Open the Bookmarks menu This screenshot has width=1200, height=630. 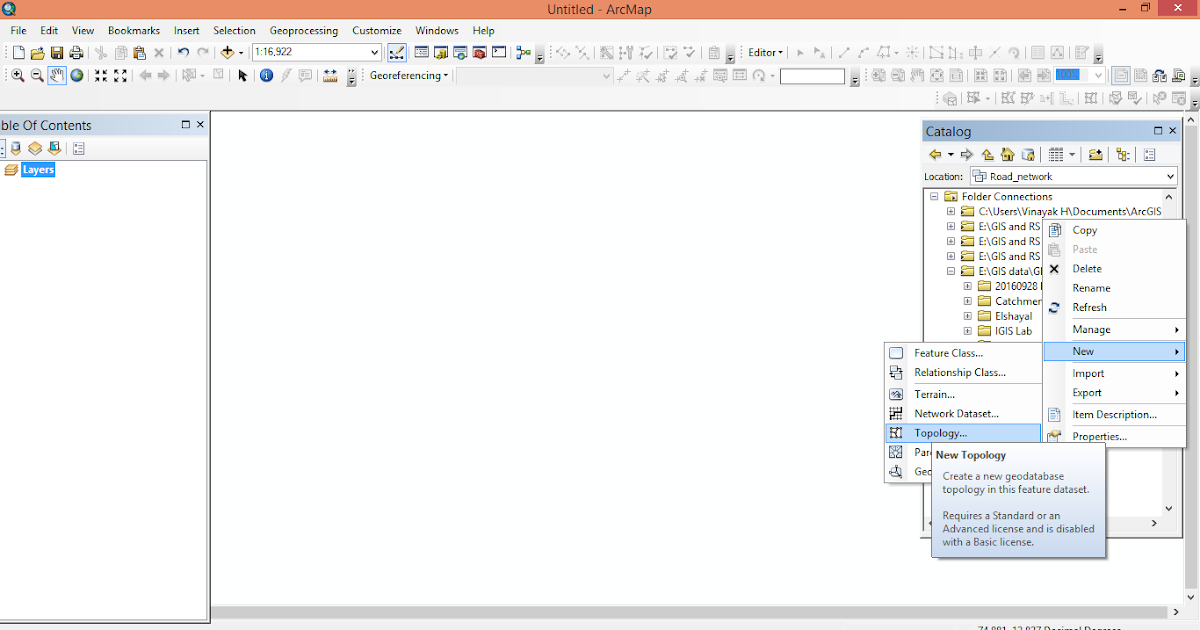tap(134, 30)
